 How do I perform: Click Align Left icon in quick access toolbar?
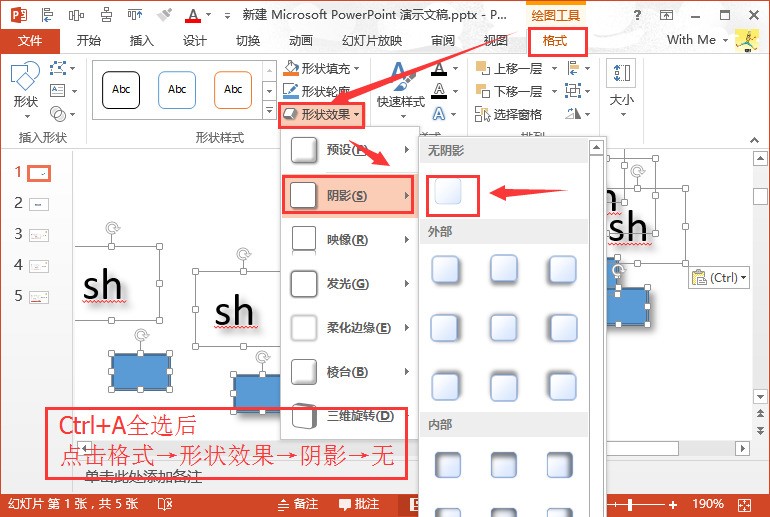pyautogui.click(x=48, y=15)
